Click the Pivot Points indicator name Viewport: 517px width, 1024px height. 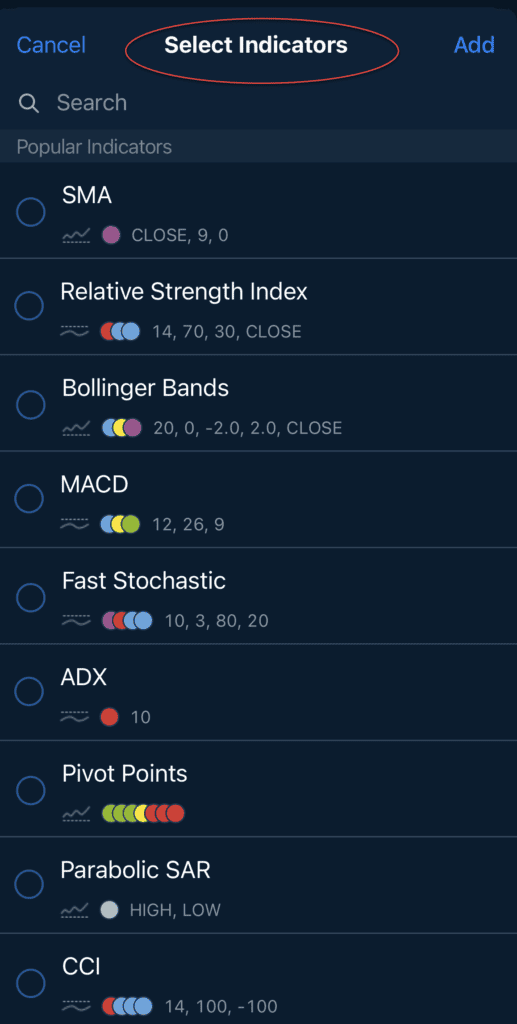pyautogui.click(x=125, y=774)
